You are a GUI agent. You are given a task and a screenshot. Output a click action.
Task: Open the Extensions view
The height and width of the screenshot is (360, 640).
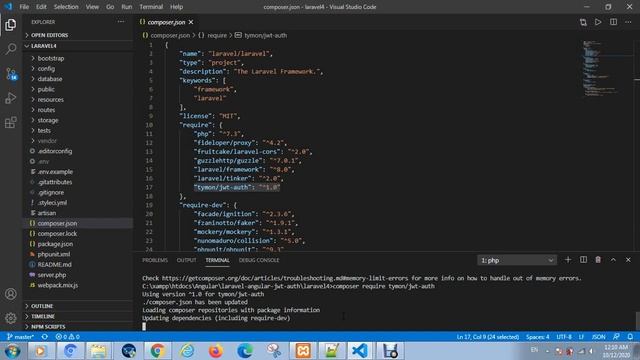pos(11,122)
